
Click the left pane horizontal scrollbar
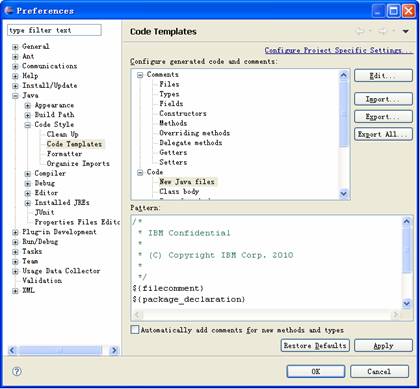pos(63,350)
